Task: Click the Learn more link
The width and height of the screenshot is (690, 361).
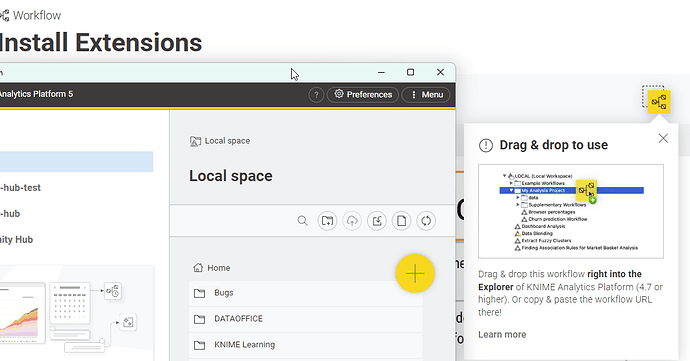Action: (502, 335)
